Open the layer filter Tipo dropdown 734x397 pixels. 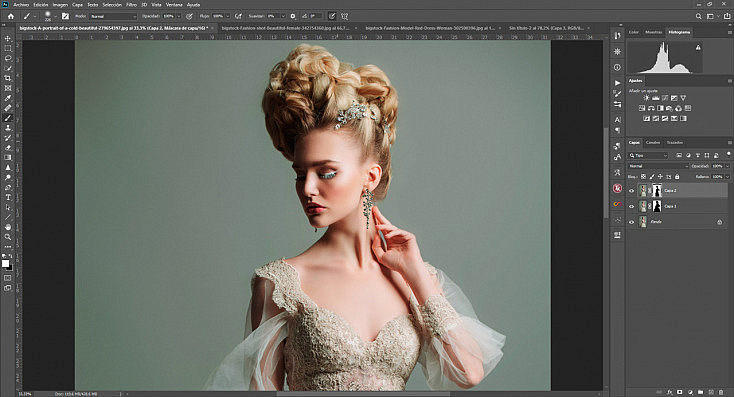pos(648,155)
